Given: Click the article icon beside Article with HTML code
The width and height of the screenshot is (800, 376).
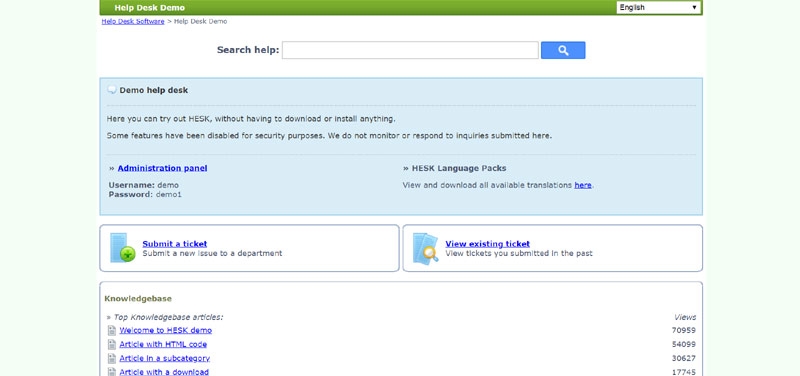Looking at the screenshot, I should pos(112,345).
